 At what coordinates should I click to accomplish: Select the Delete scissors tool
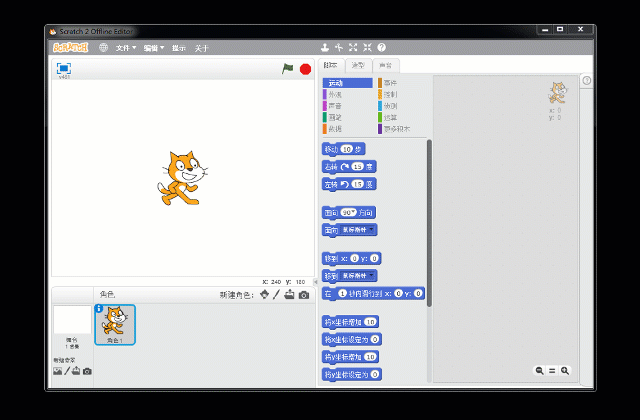coord(339,47)
